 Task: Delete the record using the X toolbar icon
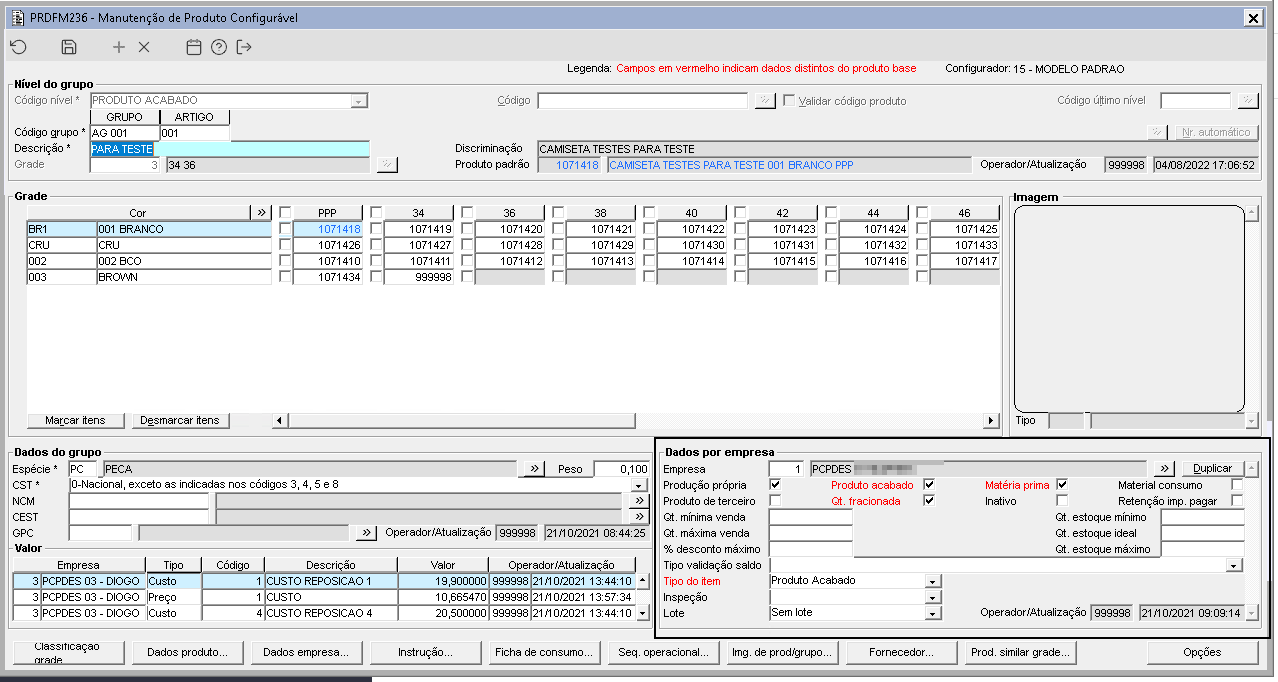click(x=144, y=47)
